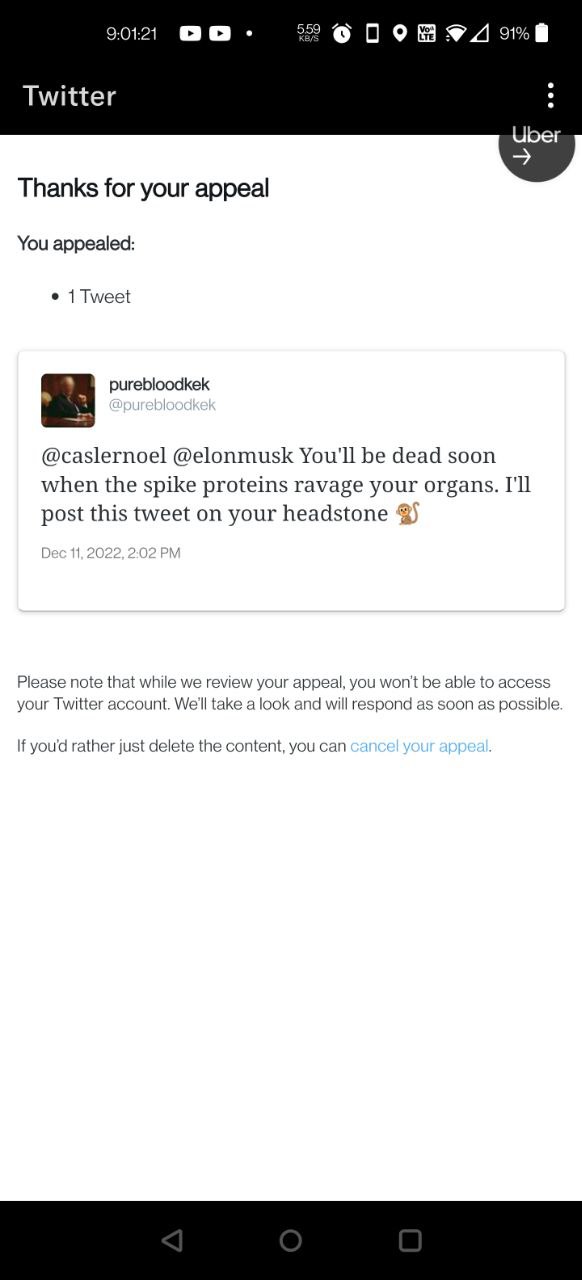Tap the @caslernoel mention in tweet
Image resolution: width=582 pixels, height=1280 pixels.
[104, 456]
